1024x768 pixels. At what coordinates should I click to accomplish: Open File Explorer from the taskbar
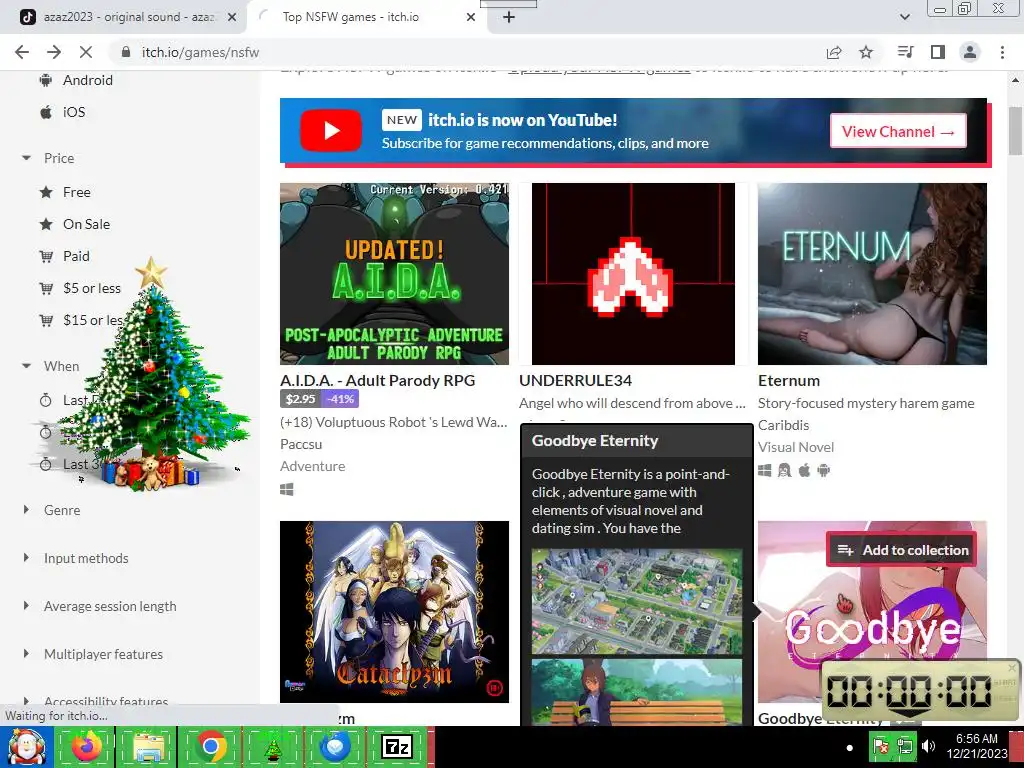148,746
